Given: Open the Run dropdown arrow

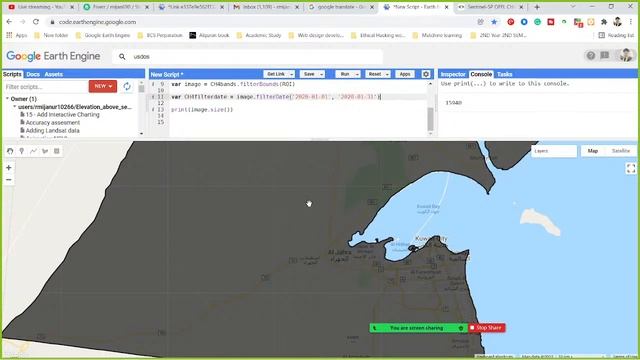Looking at the screenshot, I should click(357, 74).
